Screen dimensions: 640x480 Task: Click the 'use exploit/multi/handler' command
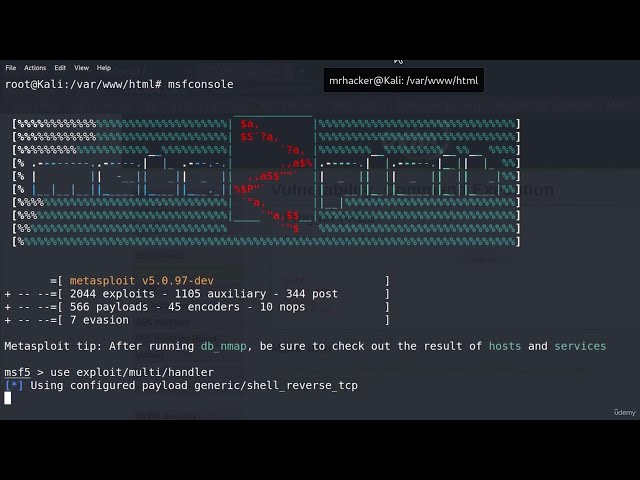132,372
